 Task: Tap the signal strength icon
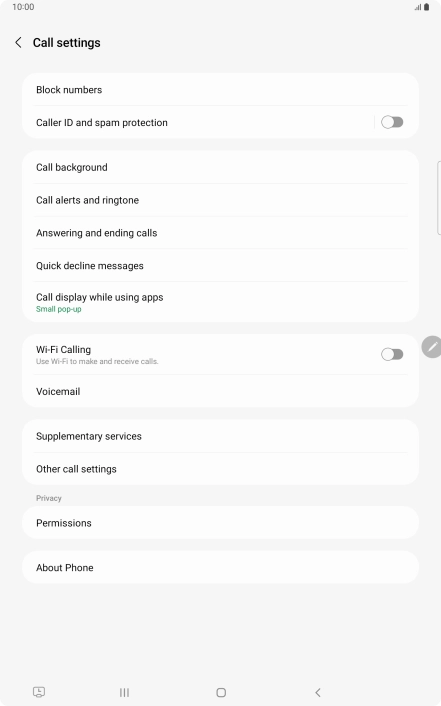[x=418, y=7]
